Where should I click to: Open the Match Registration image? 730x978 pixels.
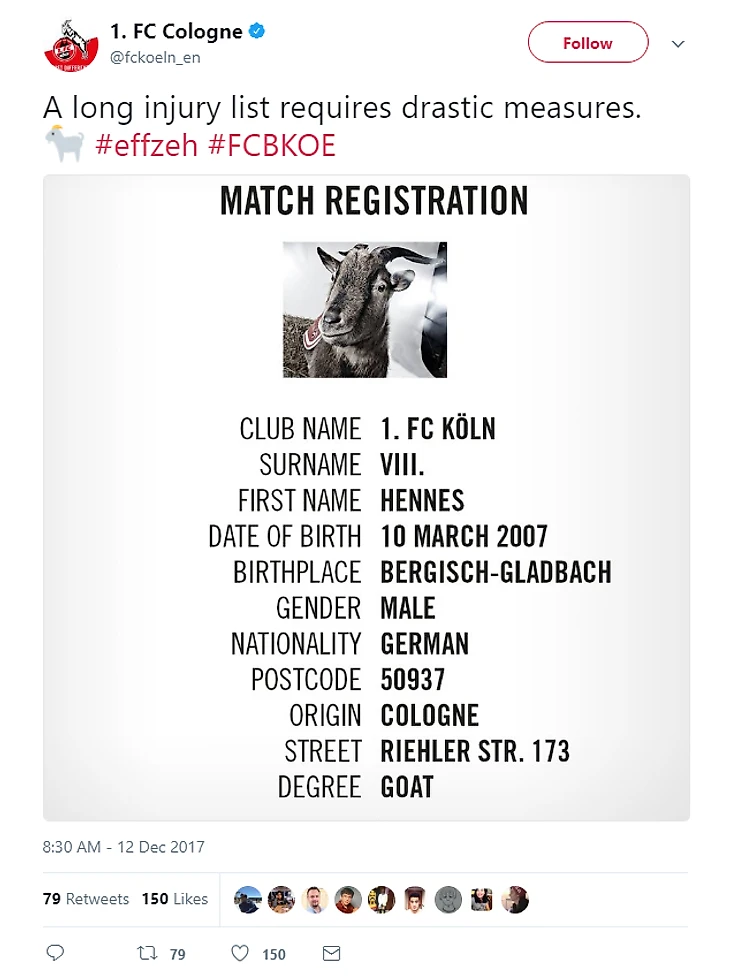point(366,600)
